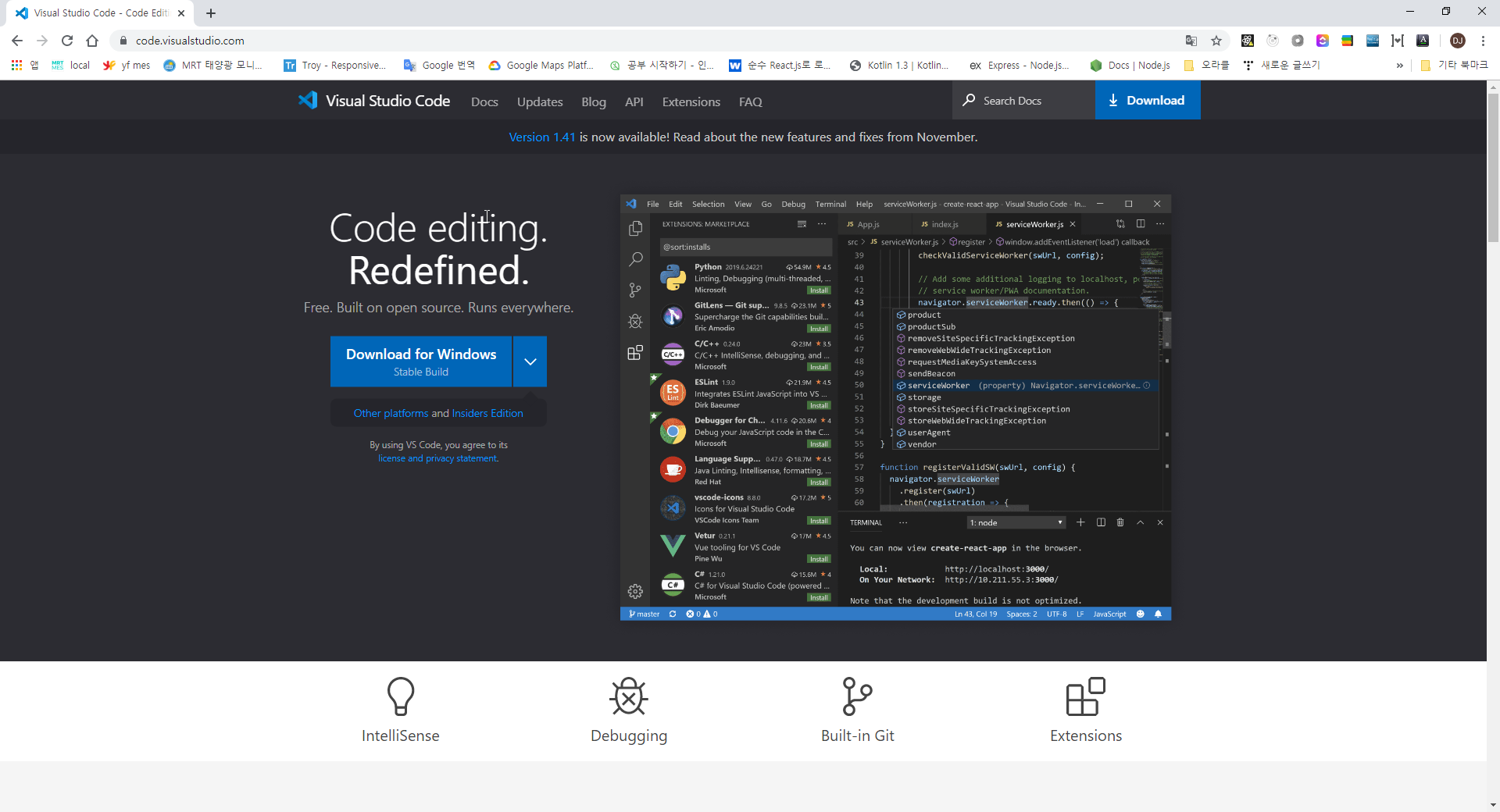Open a new browser tab with plus icon

[211, 13]
